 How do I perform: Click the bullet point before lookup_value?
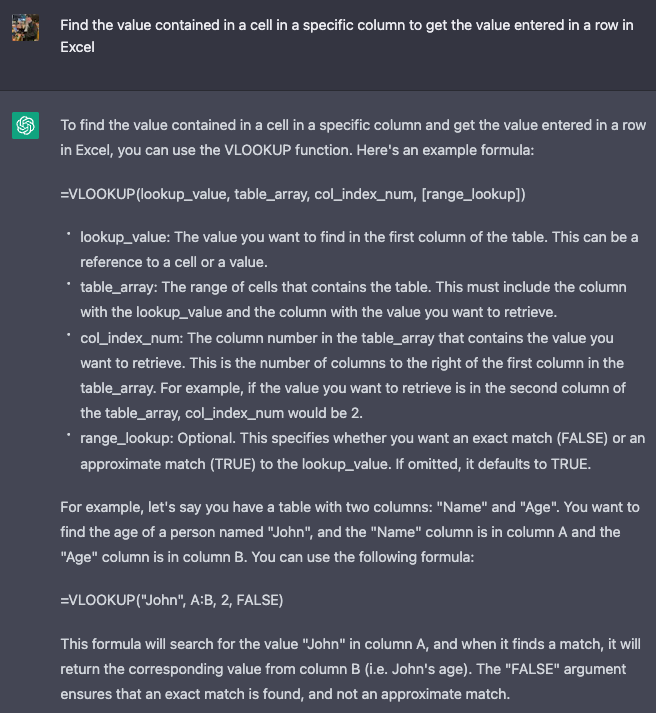coord(69,236)
